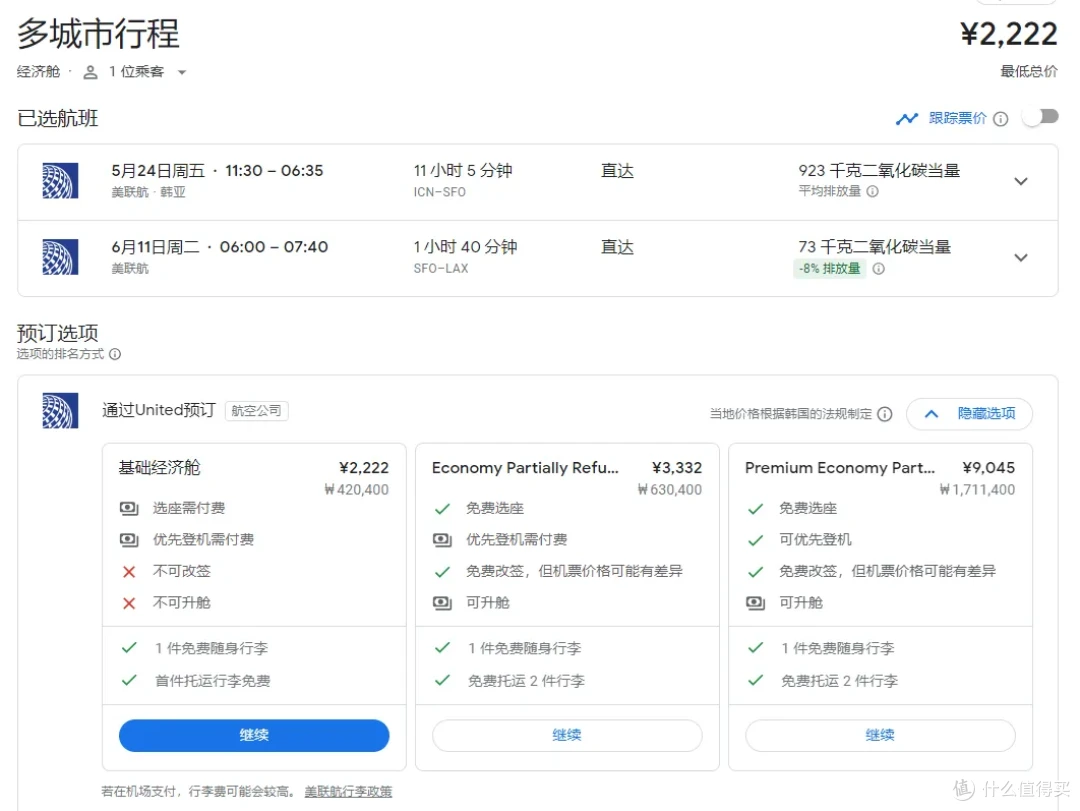Viewport: 1080px width, 811px height.
Task: Click the passenger person icon
Action: (90, 72)
